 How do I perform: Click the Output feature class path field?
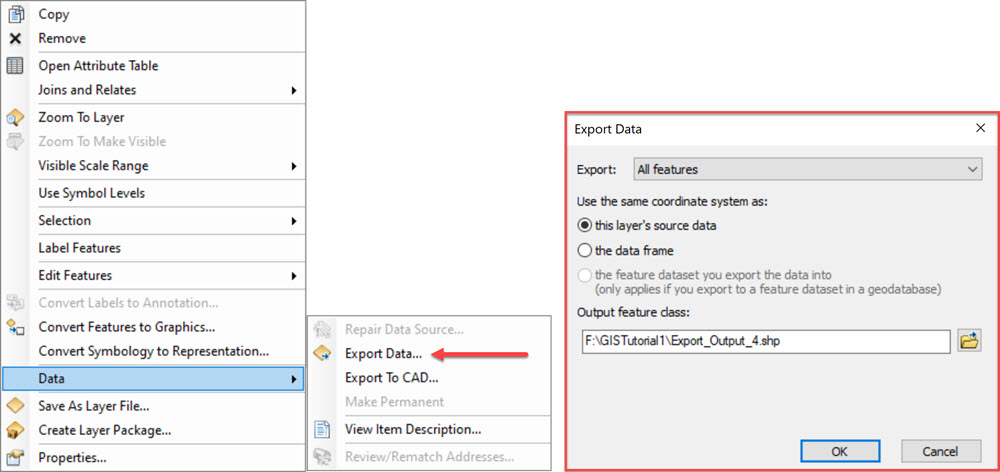(x=766, y=341)
